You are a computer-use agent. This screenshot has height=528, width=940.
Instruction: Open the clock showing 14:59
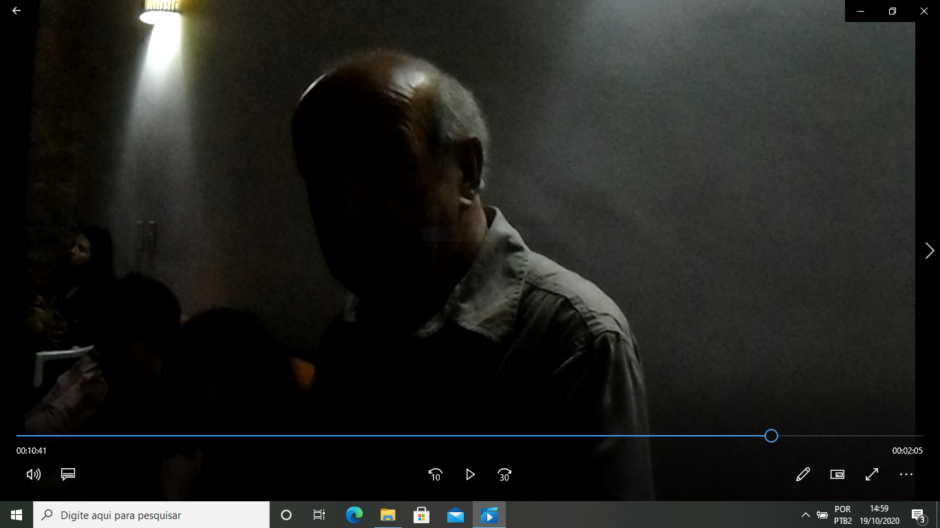click(879, 515)
